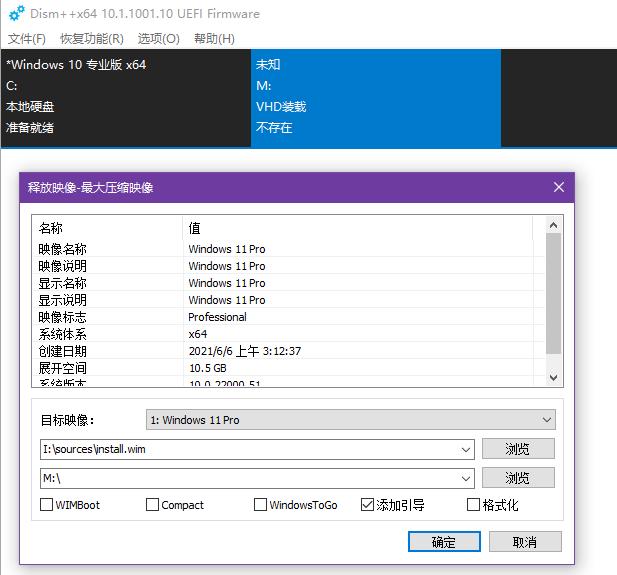The image size is (617, 575).
Task: Expand the 目标映像 dropdown showing Windows 11 Pro
Action: [351, 420]
